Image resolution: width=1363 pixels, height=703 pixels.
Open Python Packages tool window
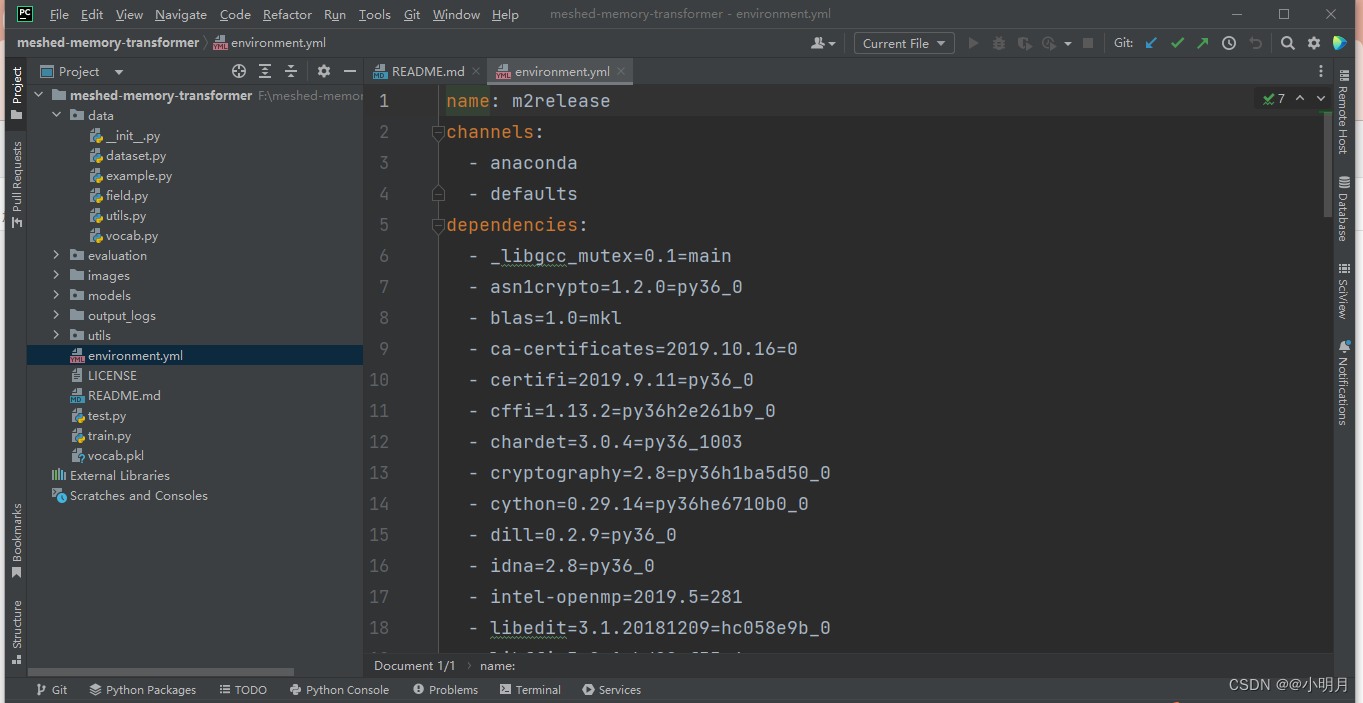tap(142, 690)
